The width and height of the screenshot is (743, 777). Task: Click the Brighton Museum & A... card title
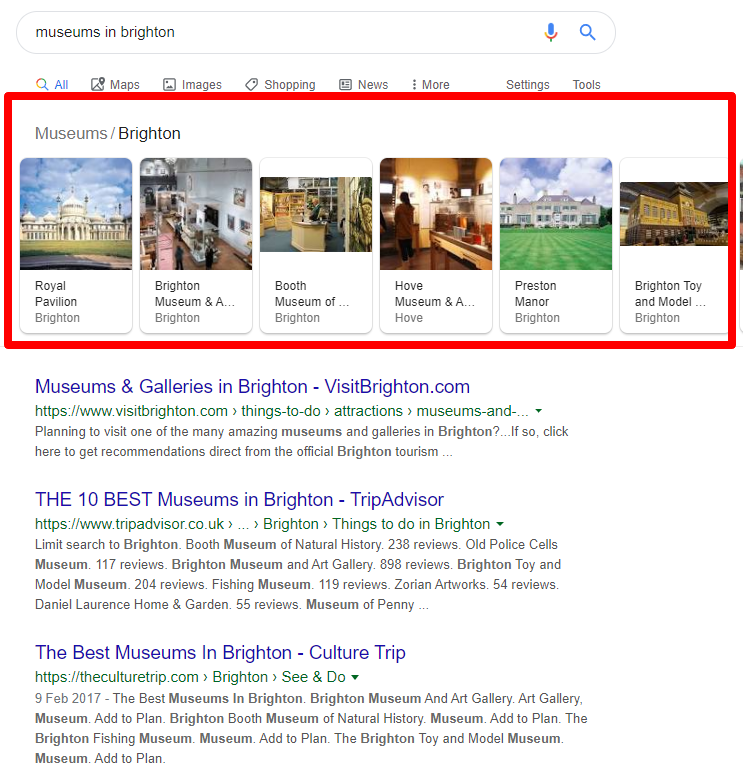195,294
